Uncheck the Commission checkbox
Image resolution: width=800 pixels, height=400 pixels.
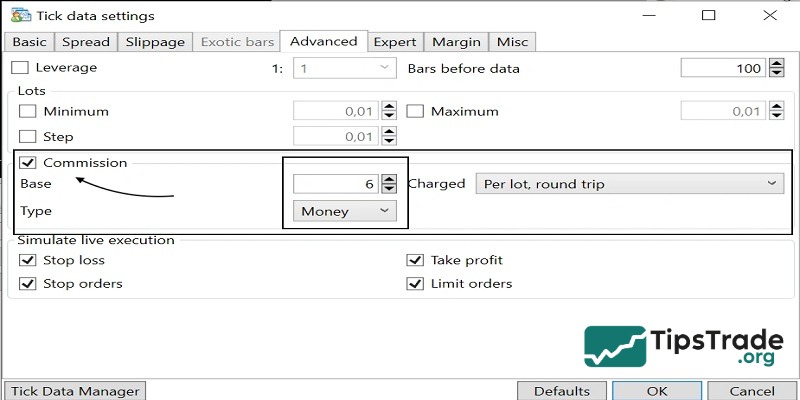pyautogui.click(x=28, y=162)
